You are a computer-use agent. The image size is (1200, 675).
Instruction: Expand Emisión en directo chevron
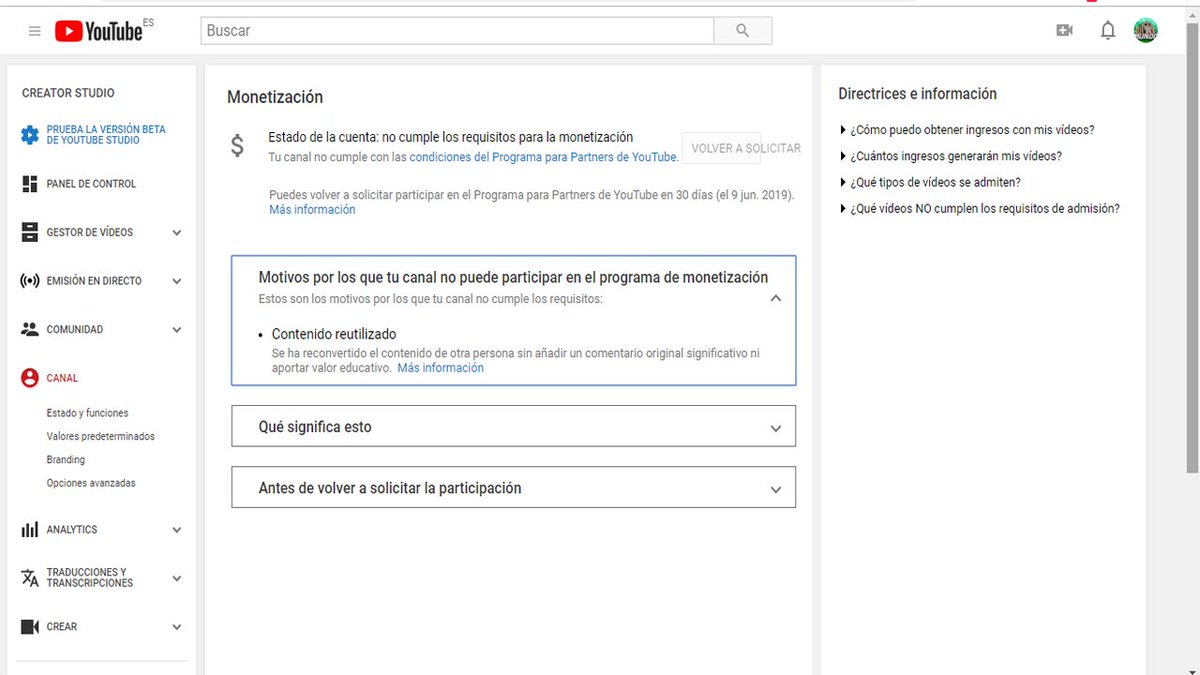coord(177,281)
